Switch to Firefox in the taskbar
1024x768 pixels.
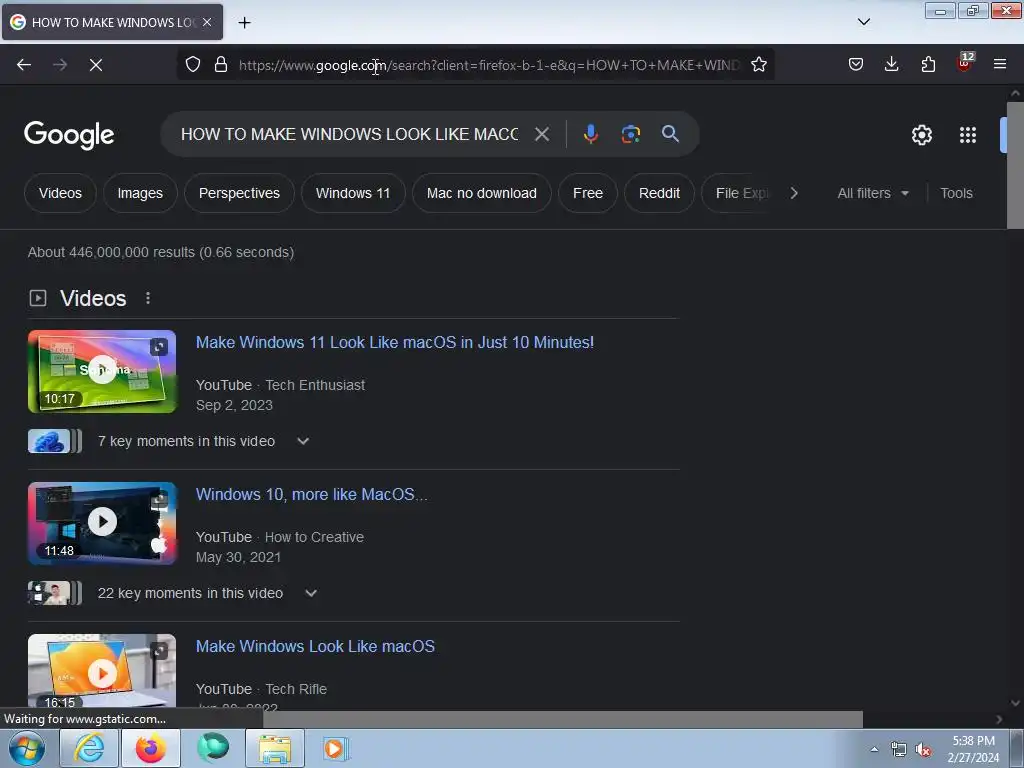[x=151, y=748]
